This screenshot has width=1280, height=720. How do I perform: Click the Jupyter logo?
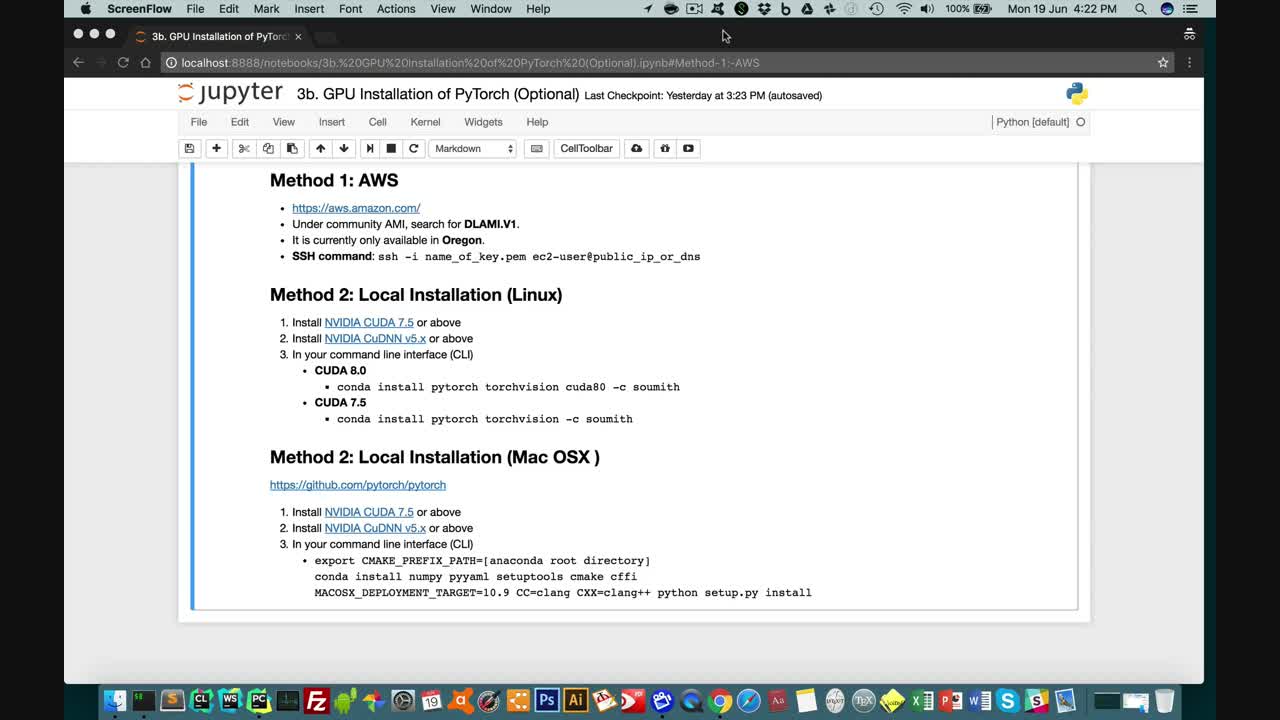[230, 93]
